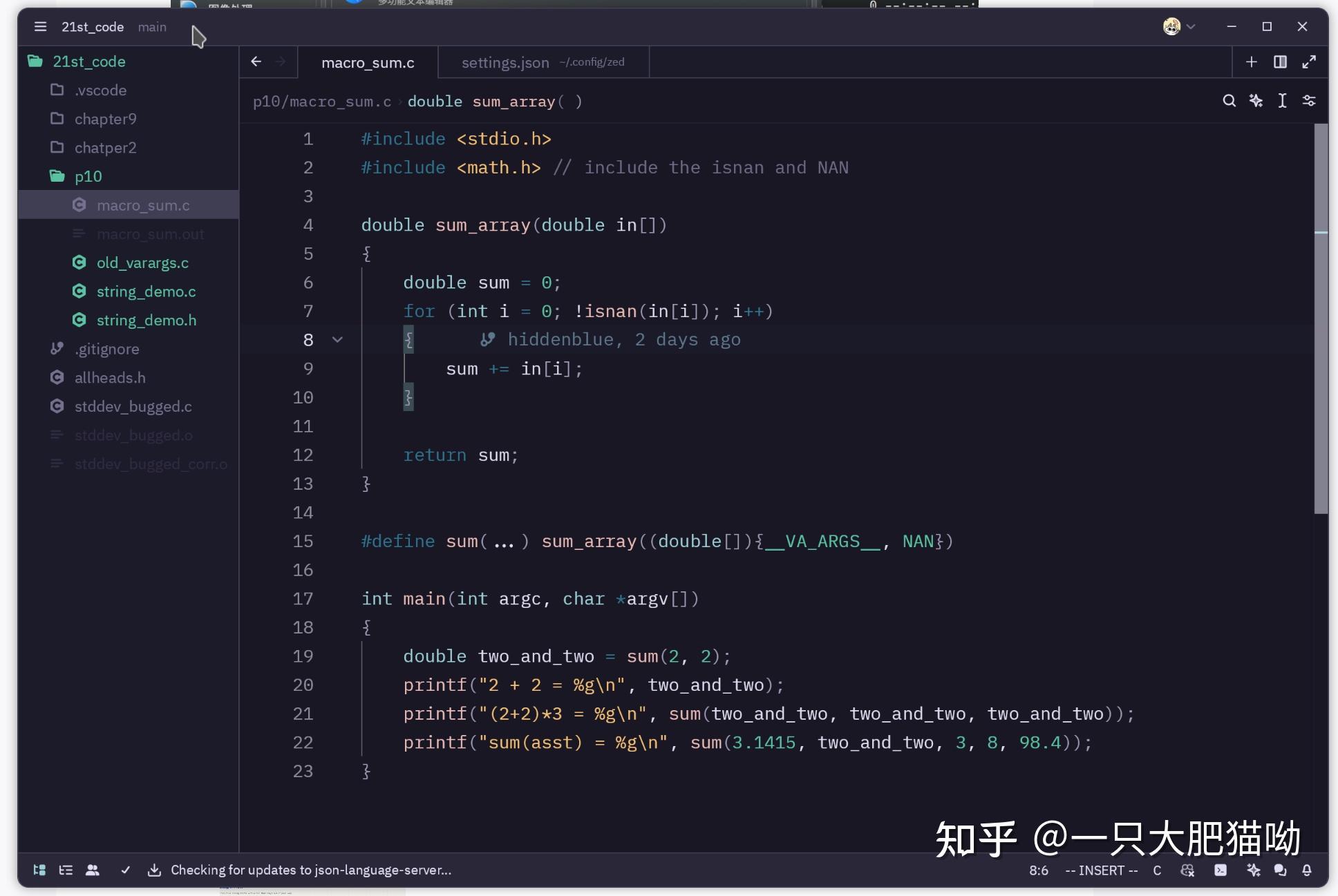1338x896 pixels.
Task: Open the project panel icon in status bar
Action: pos(39,870)
